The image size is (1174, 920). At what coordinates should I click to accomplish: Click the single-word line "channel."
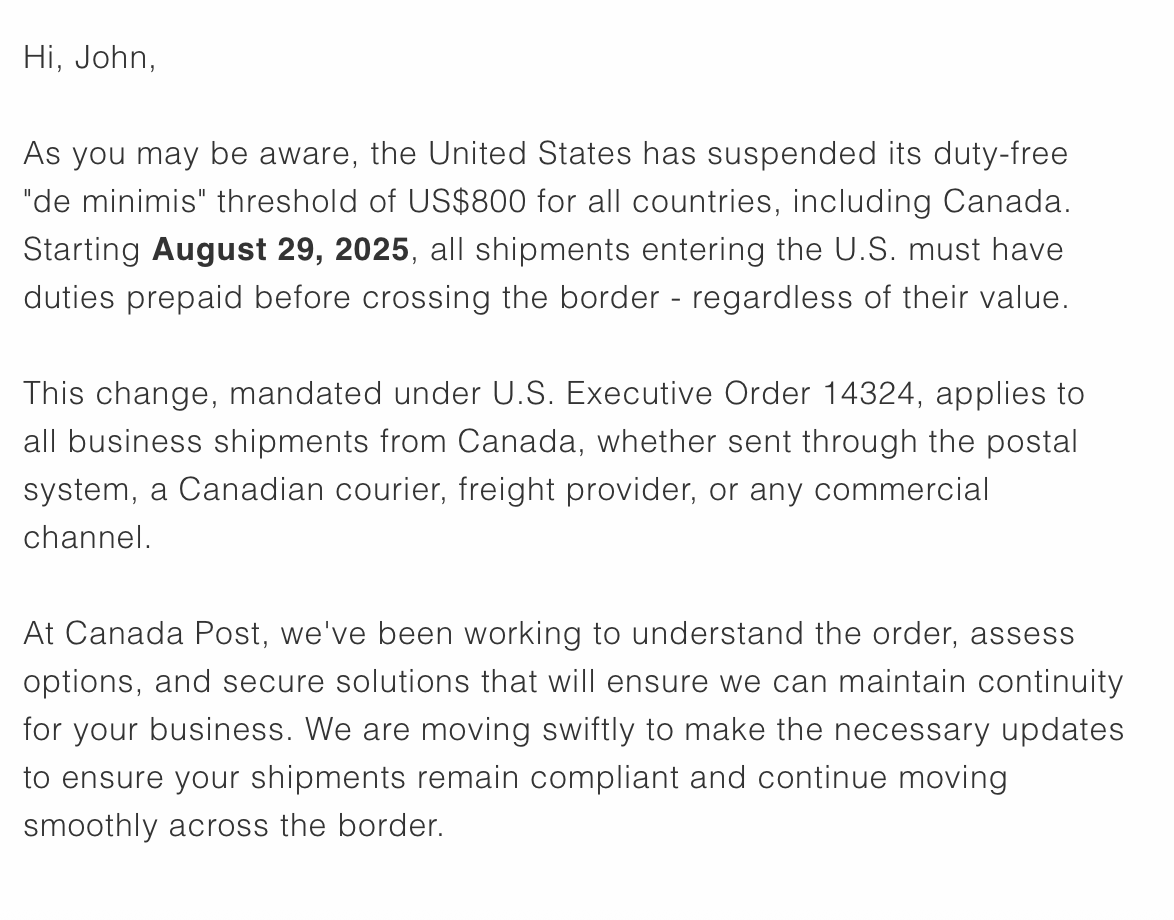click(88, 537)
